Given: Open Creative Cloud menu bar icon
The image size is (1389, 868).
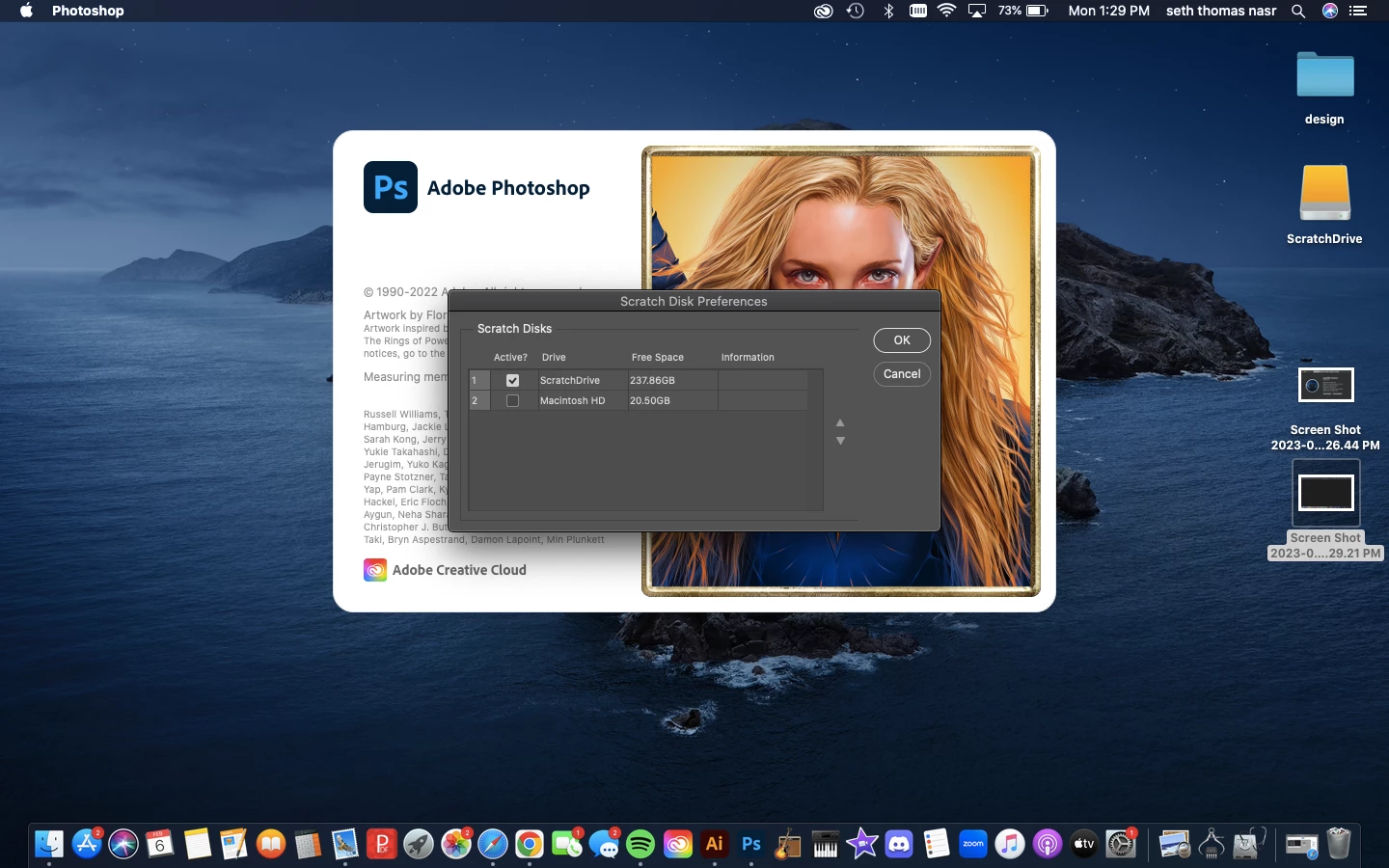Looking at the screenshot, I should click(823, 11).
